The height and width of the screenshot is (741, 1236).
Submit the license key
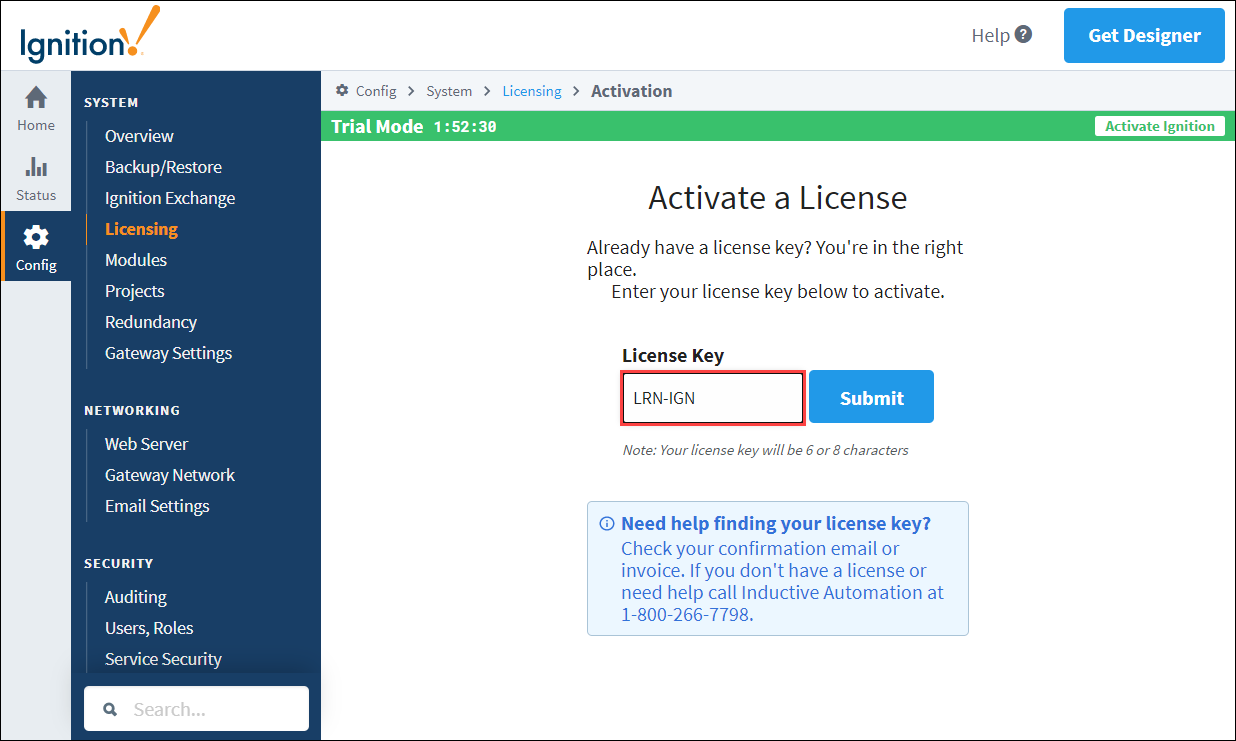pos(871,397)
